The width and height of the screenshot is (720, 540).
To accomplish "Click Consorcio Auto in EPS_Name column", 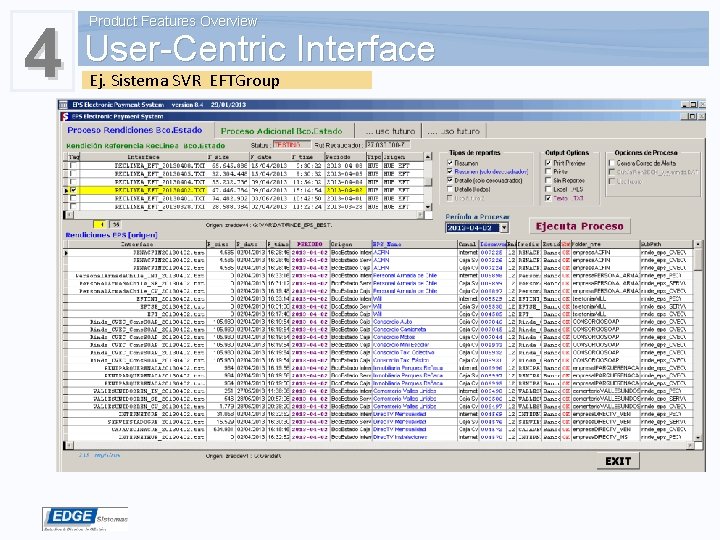I will coord(393,322).
